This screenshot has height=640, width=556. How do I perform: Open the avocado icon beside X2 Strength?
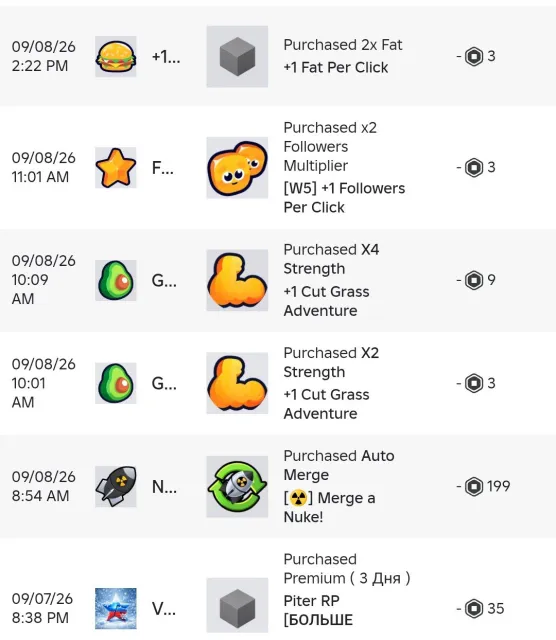(116, 383)
